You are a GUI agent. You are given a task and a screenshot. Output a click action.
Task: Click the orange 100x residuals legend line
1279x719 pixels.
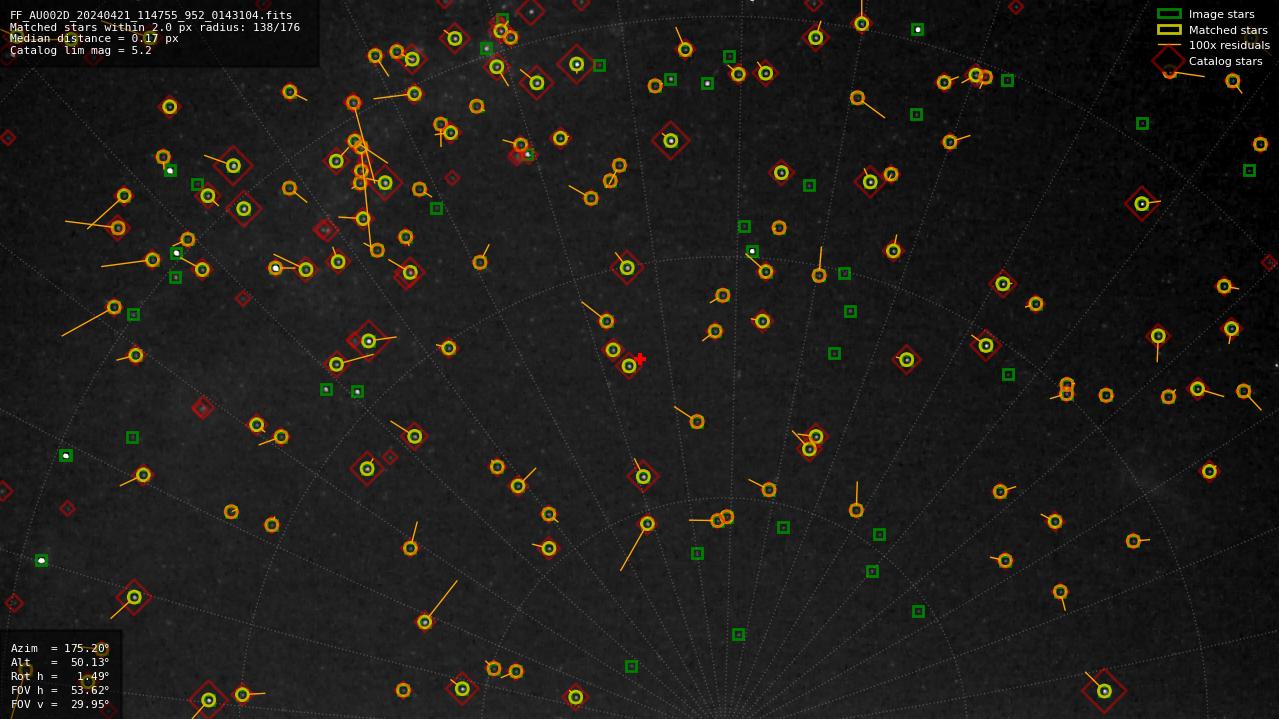point(1169,45)
